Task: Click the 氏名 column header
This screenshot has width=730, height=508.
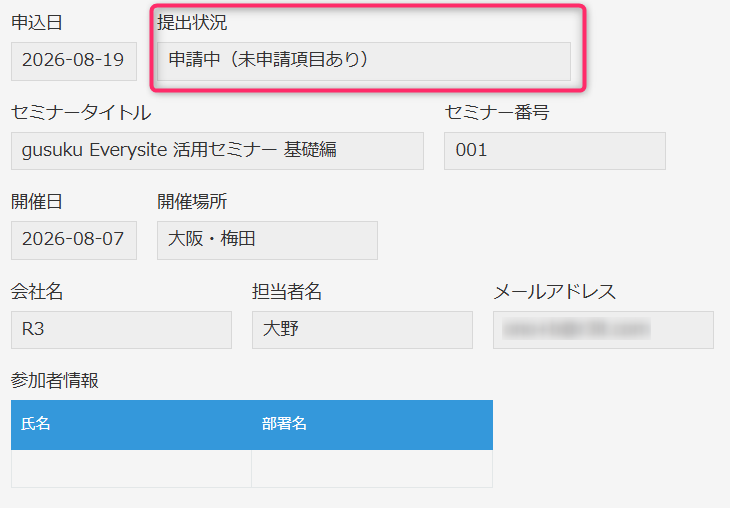Action: (x=131, y=425)
